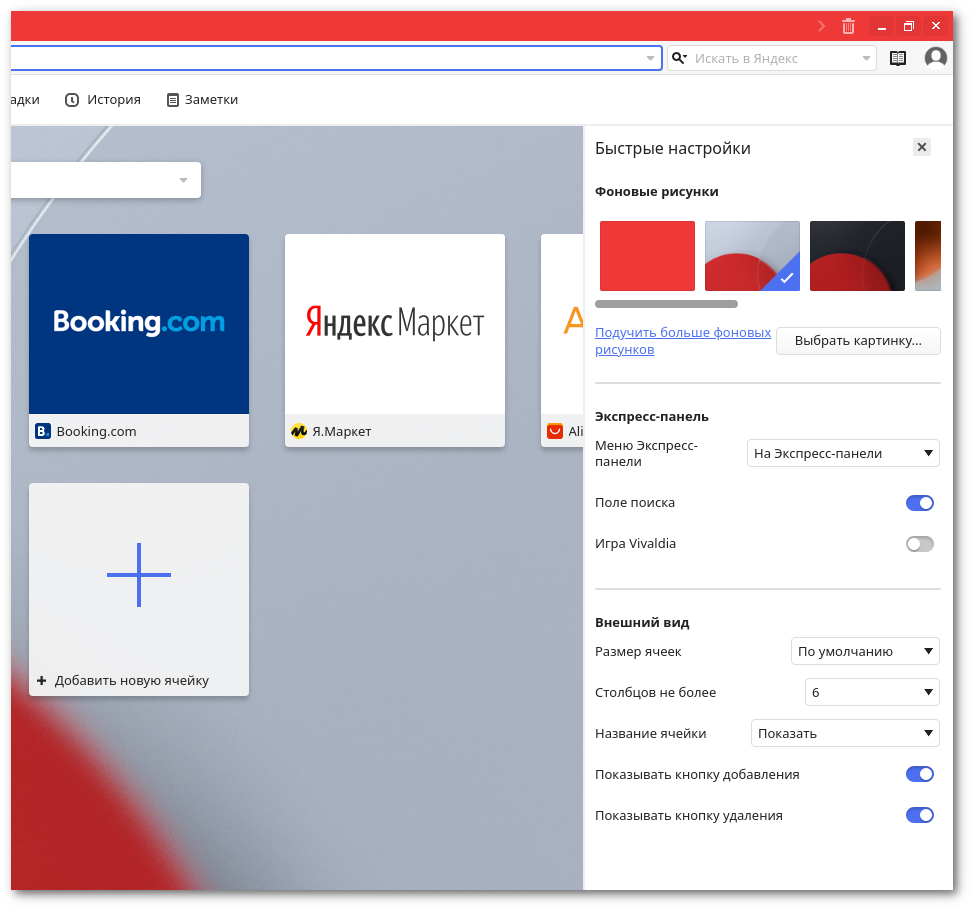Select the light gray background with red circle
The height and width of the screenshot is (909, 972).
click(x=752, y=255)
